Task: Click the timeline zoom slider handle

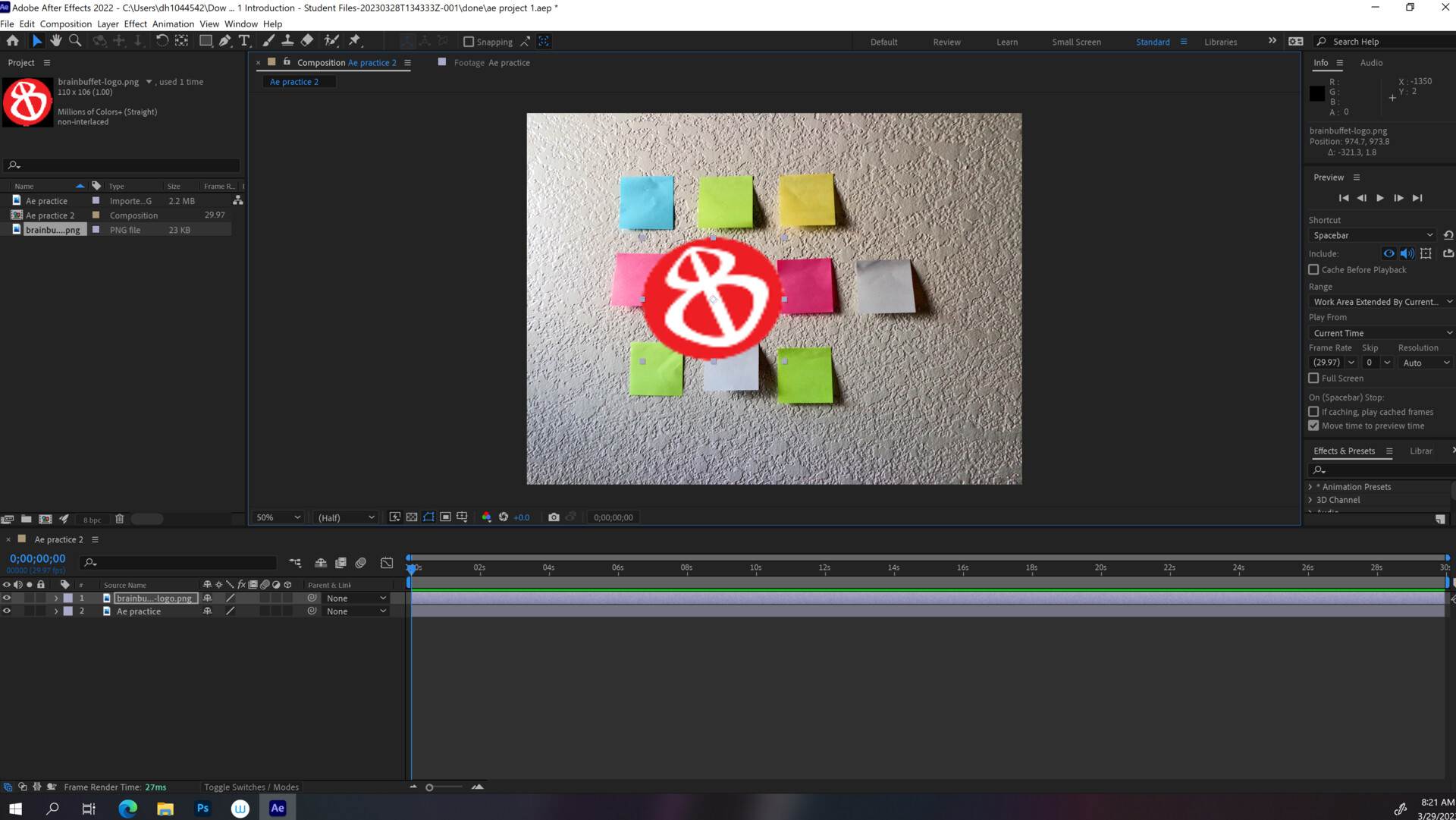Action: tap(429, 787)
